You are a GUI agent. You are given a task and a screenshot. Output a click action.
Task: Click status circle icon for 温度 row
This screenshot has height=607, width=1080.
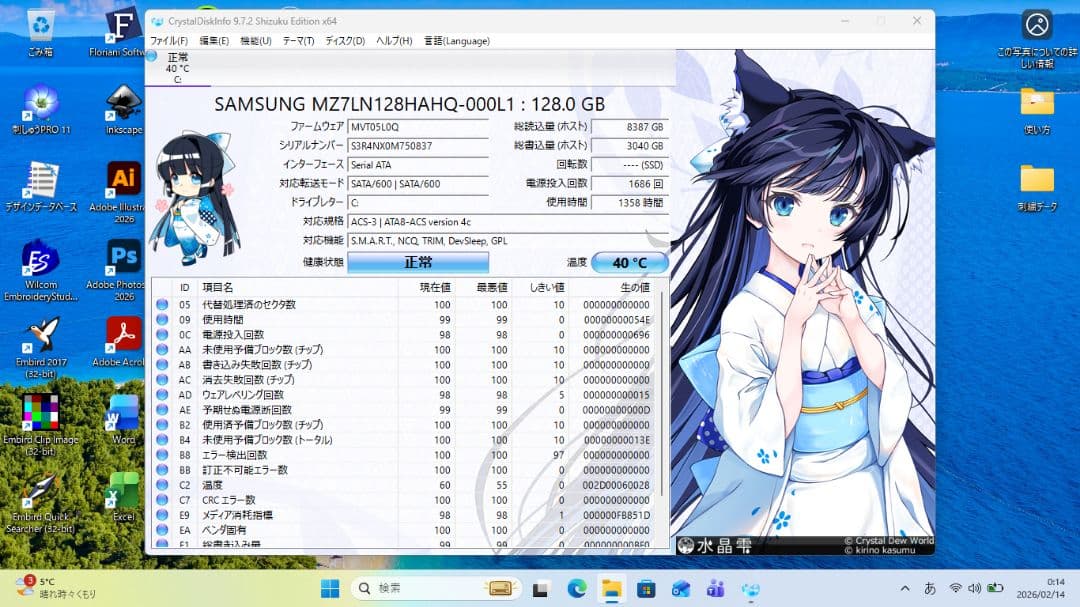coord(162,485)
